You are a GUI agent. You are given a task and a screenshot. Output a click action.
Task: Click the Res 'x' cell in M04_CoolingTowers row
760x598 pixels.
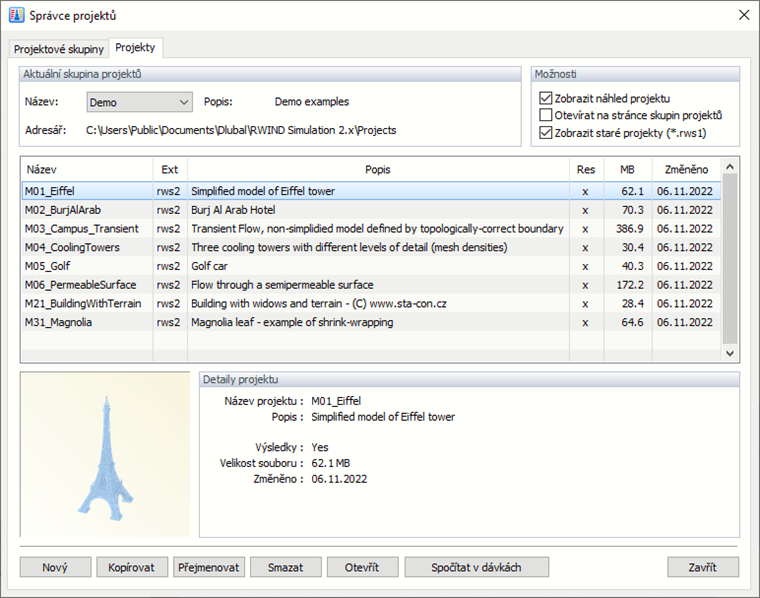click(x=586, y=248)
